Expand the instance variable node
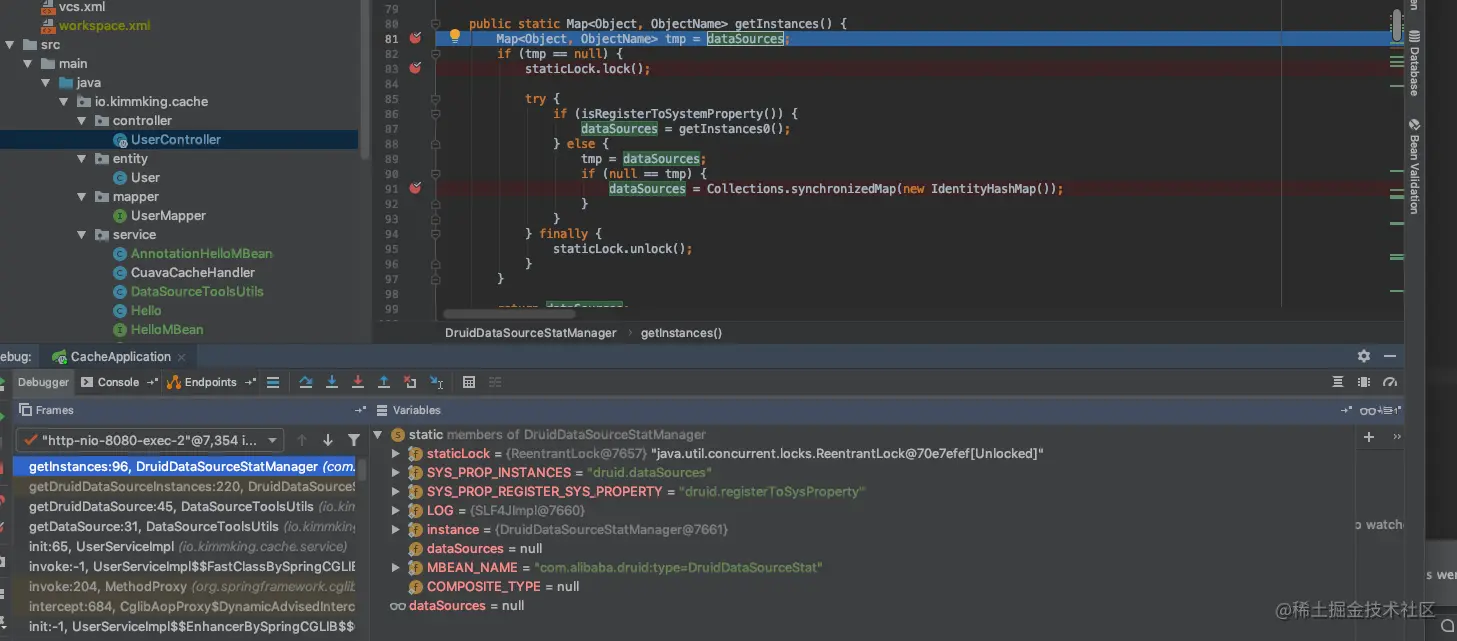The image size is (1457, 641). (x=396, y=530)
